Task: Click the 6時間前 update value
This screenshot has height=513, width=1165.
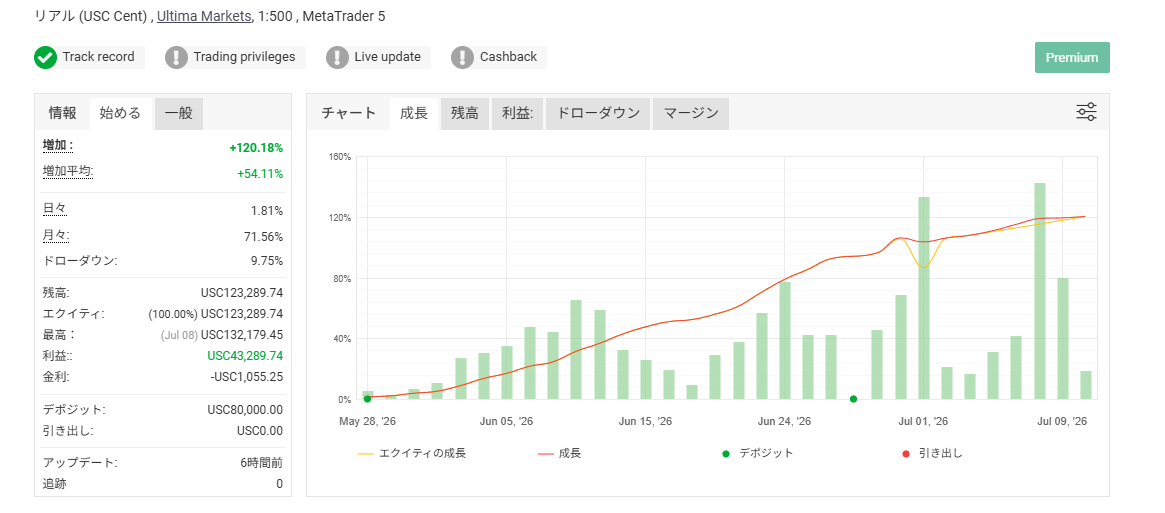Action: (x=262, y=463)
